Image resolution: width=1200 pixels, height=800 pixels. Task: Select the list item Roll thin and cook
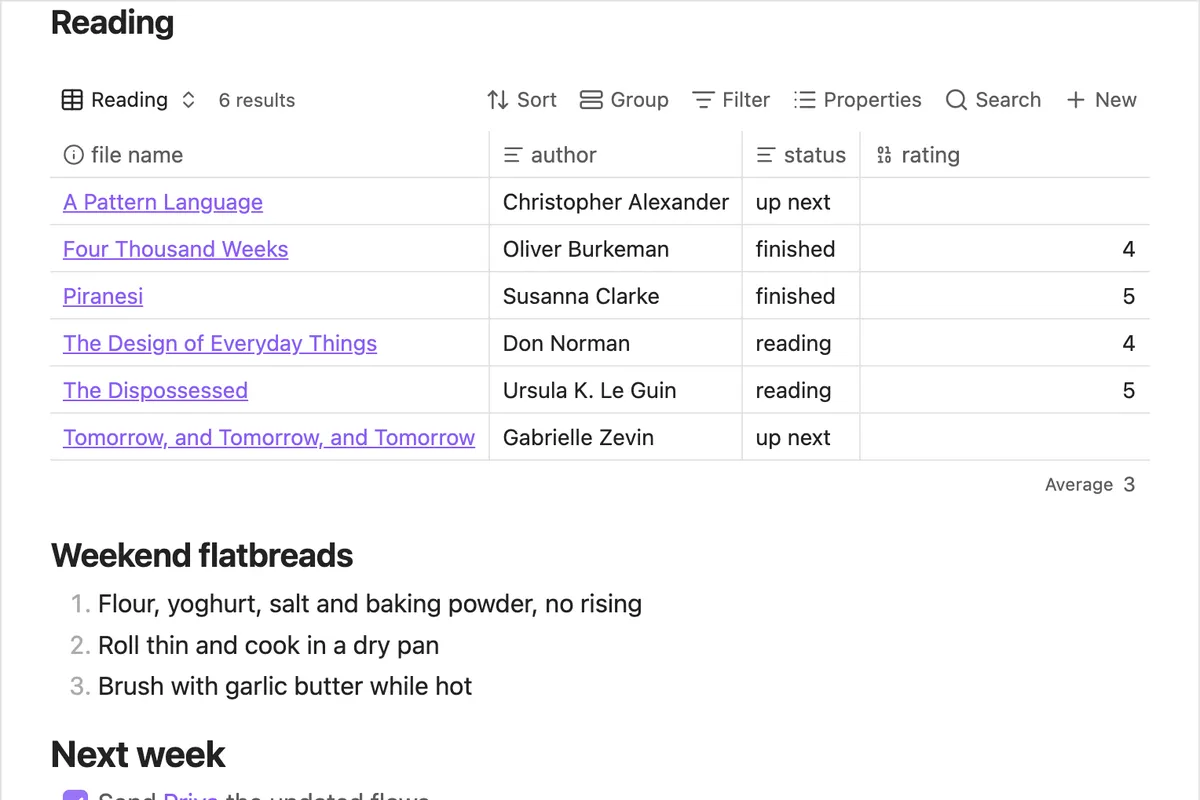click(x=268, y=645)
